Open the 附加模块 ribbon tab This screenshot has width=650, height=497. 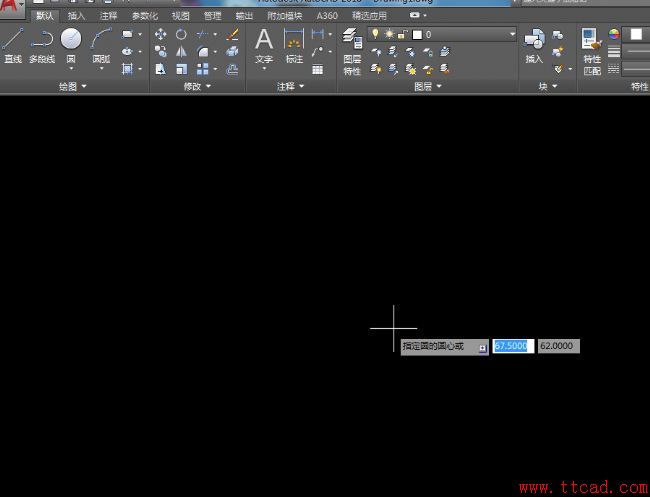285,16
